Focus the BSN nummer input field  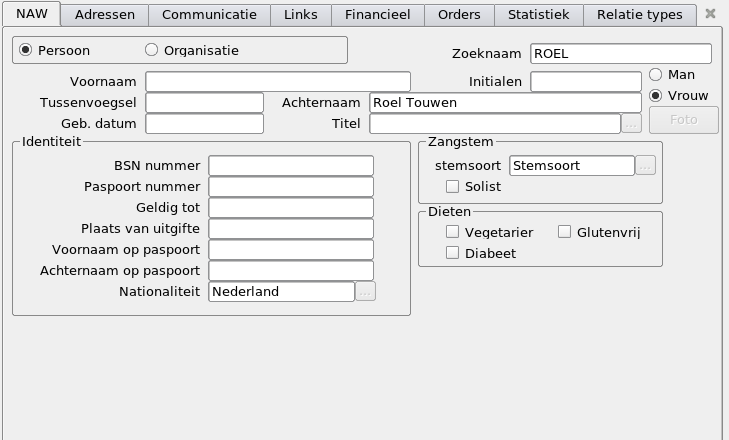click(290, 166)
